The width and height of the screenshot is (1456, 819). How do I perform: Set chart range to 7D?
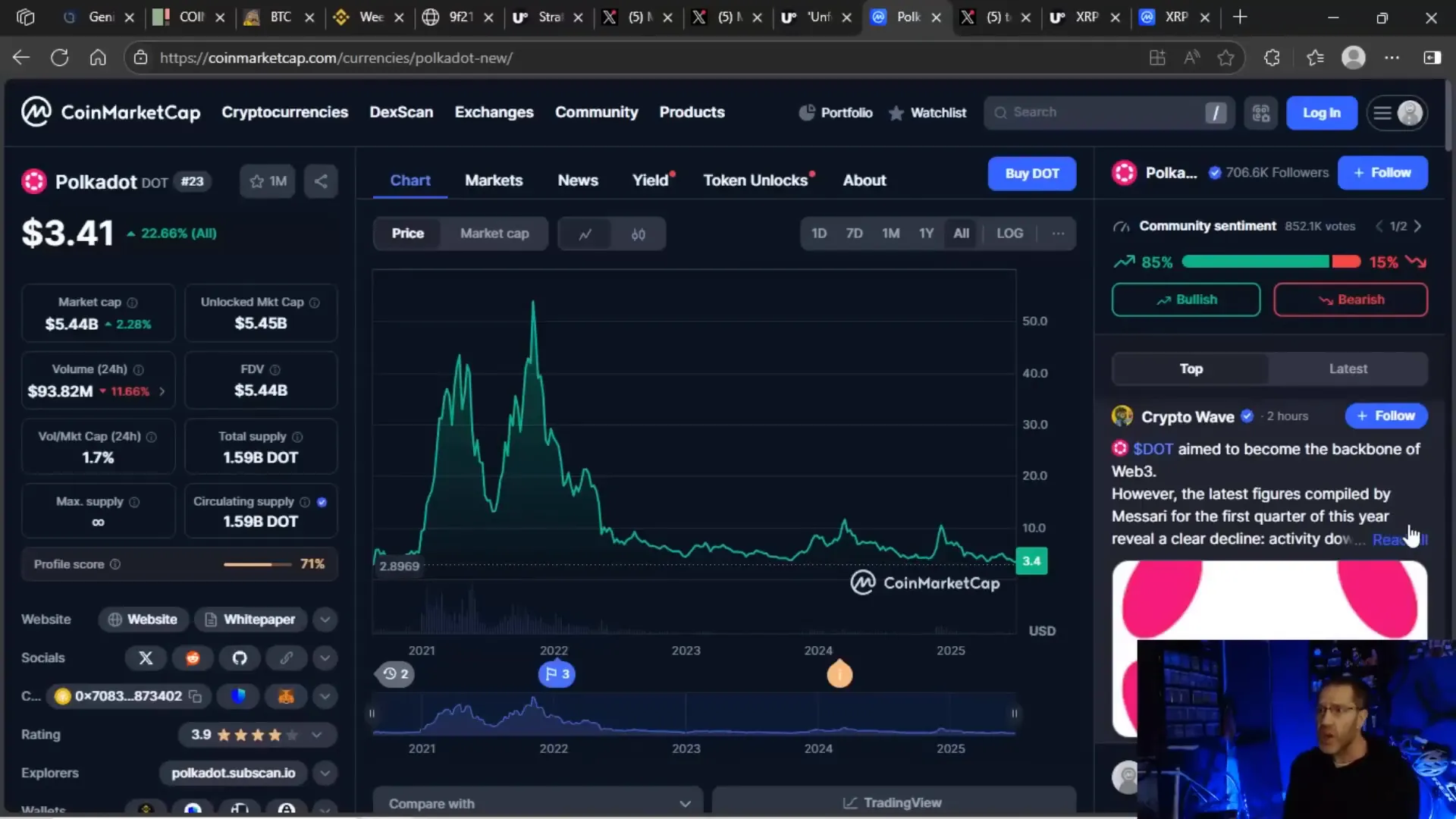pyautogui.click(x=854, y=234)
